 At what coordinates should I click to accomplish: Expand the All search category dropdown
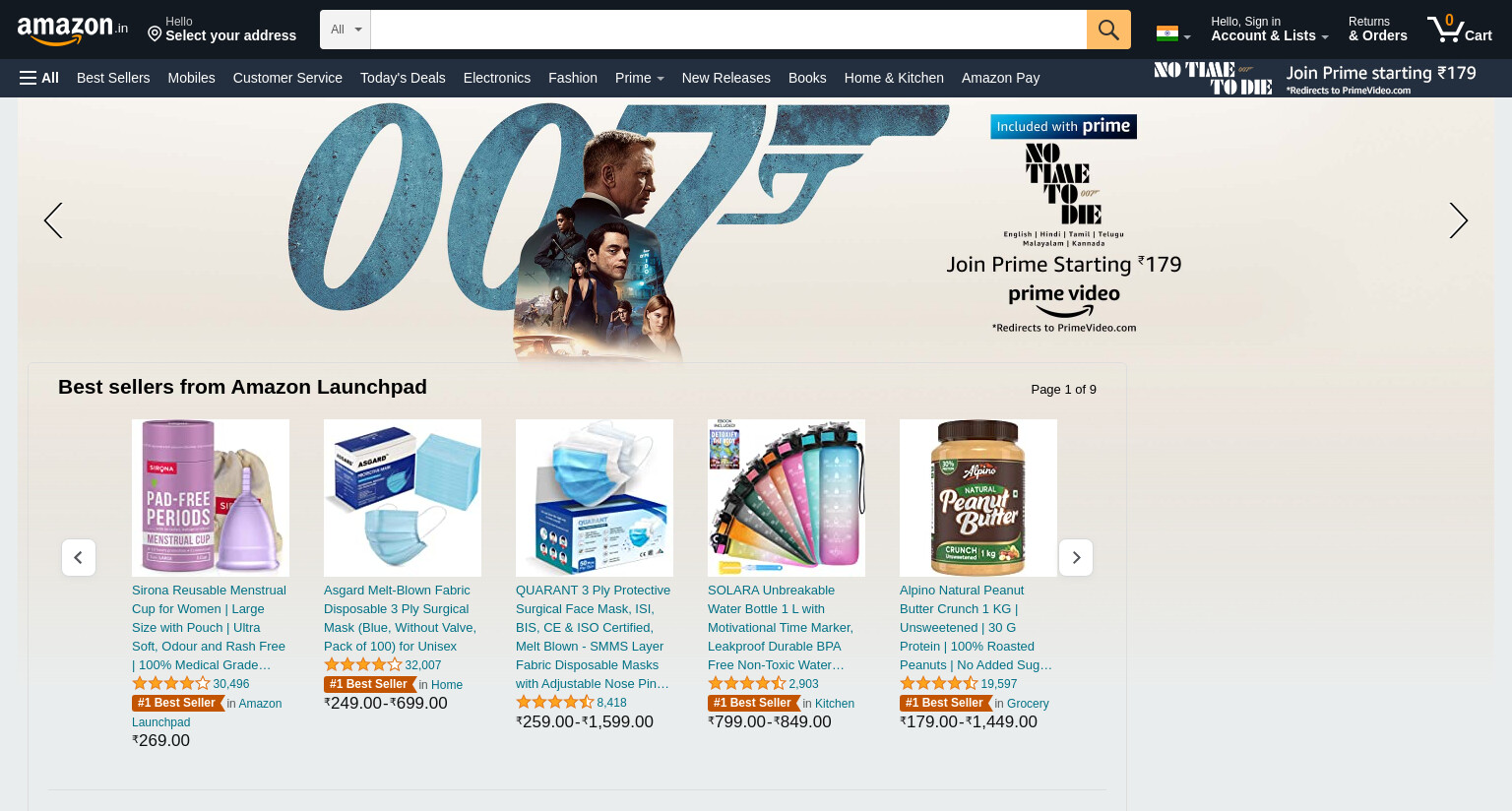tap(346, 30)
